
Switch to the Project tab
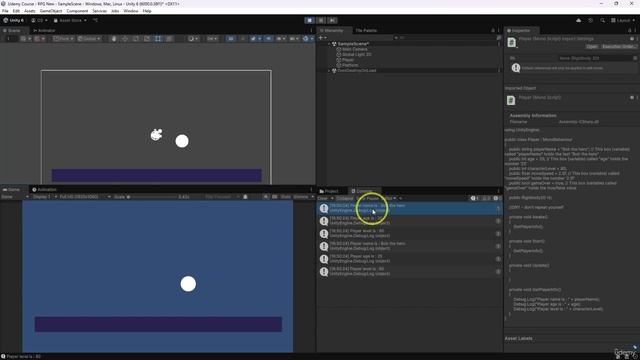click(329, 191)
